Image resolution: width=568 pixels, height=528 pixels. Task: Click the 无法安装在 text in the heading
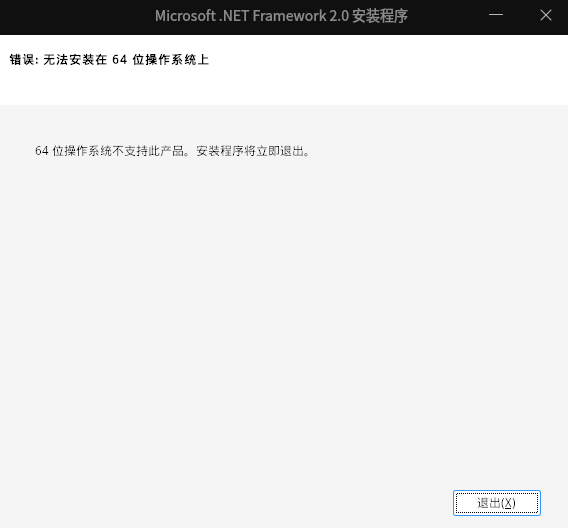[75, 59]
